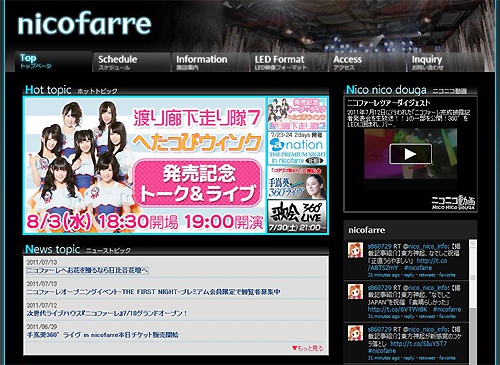Viewport: 500px width, 365px height.
Task: Open the Top tab
Action: [53, 61]
